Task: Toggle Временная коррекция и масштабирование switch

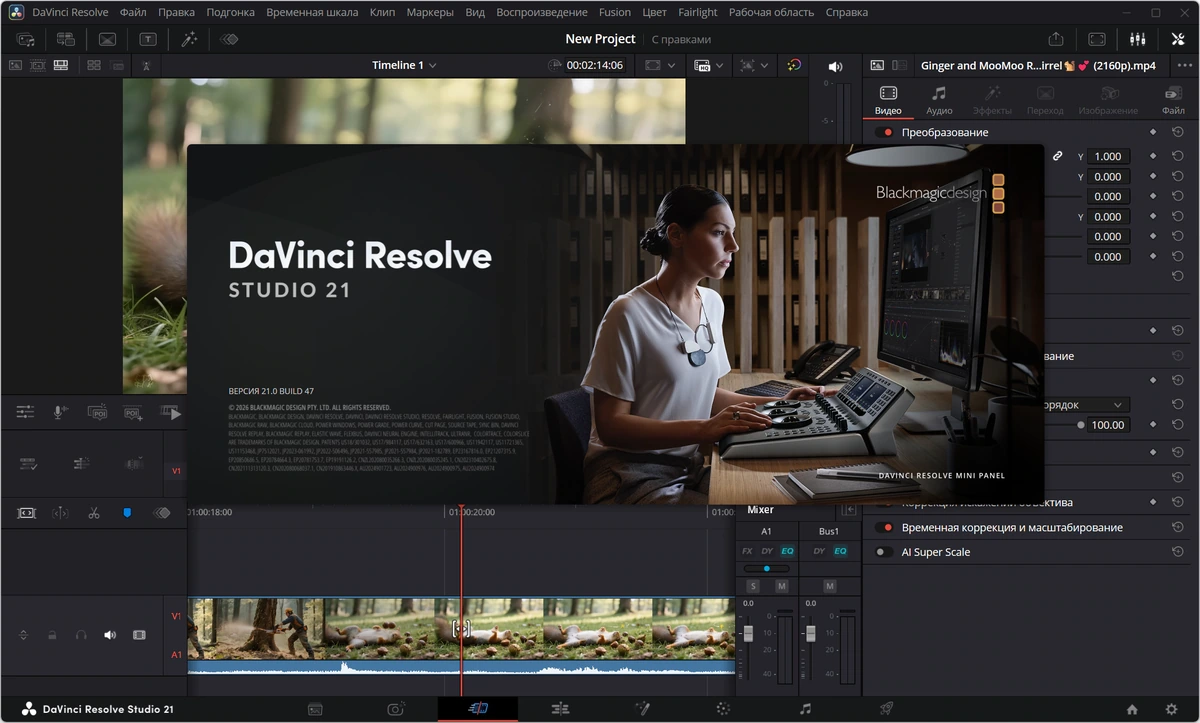Action: pos(884,527)
